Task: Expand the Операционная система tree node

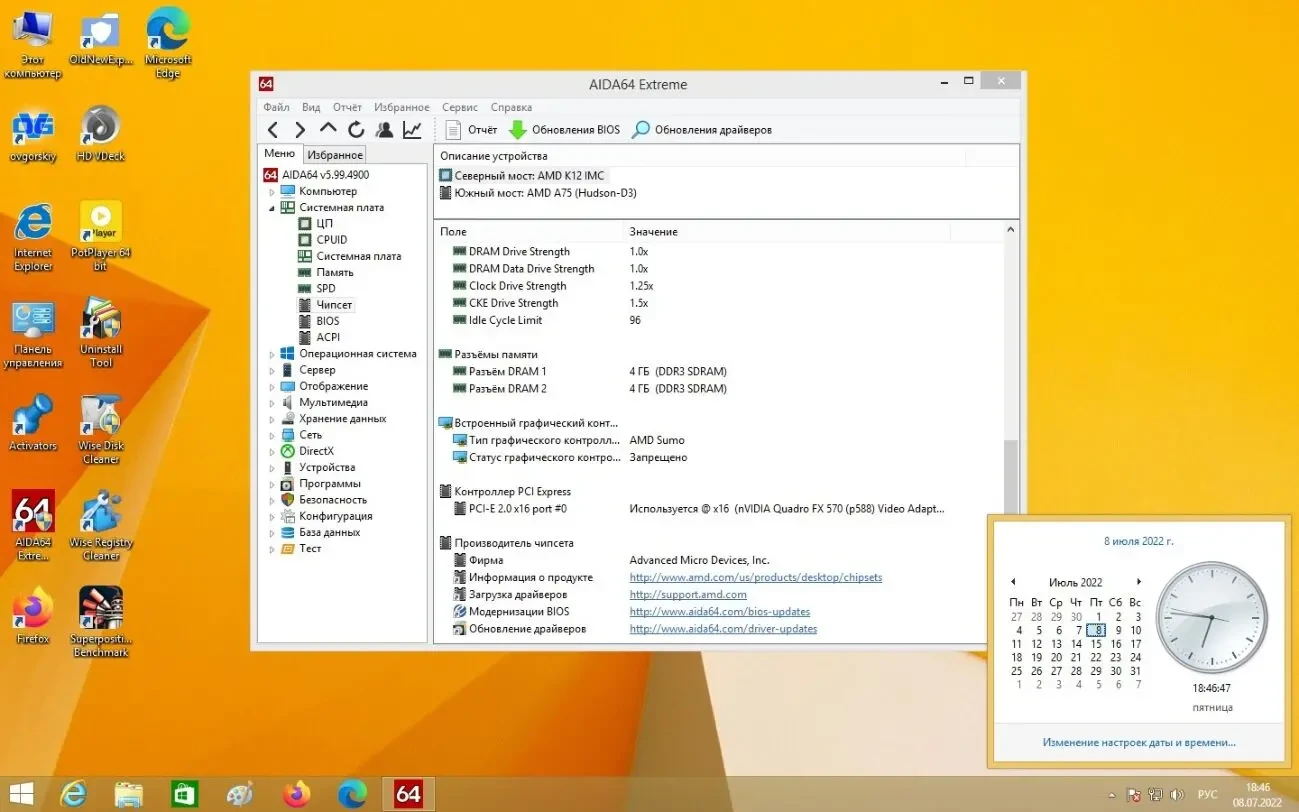Action: 272,354
